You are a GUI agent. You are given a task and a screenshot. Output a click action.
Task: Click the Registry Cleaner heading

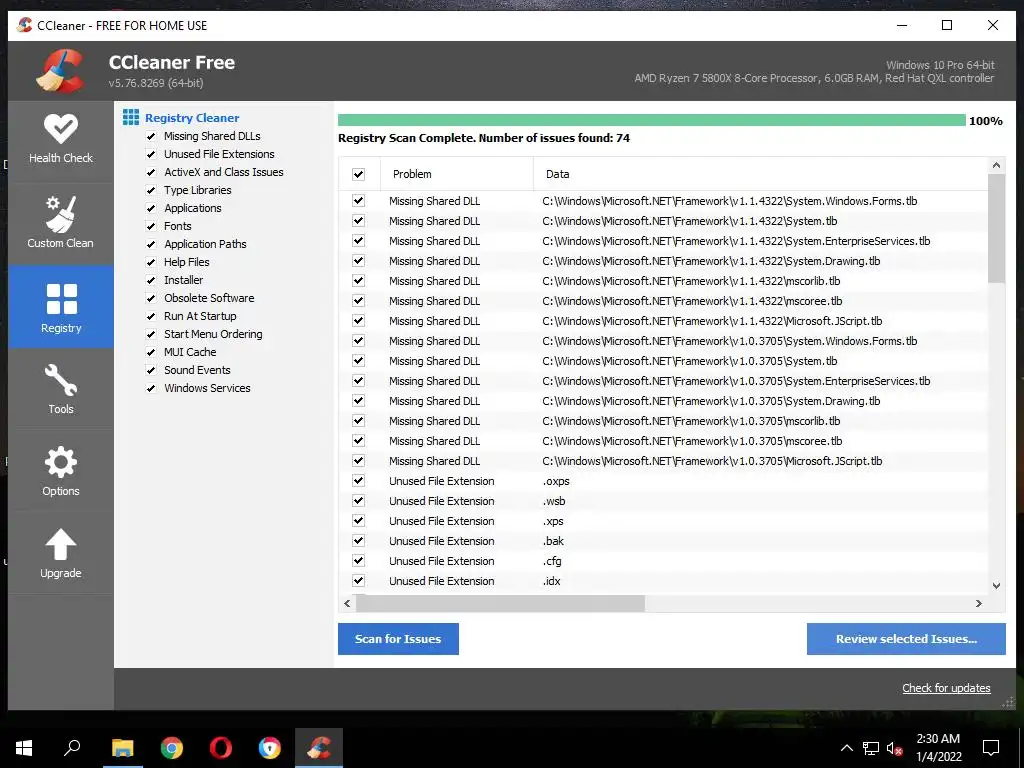[192, 118]
